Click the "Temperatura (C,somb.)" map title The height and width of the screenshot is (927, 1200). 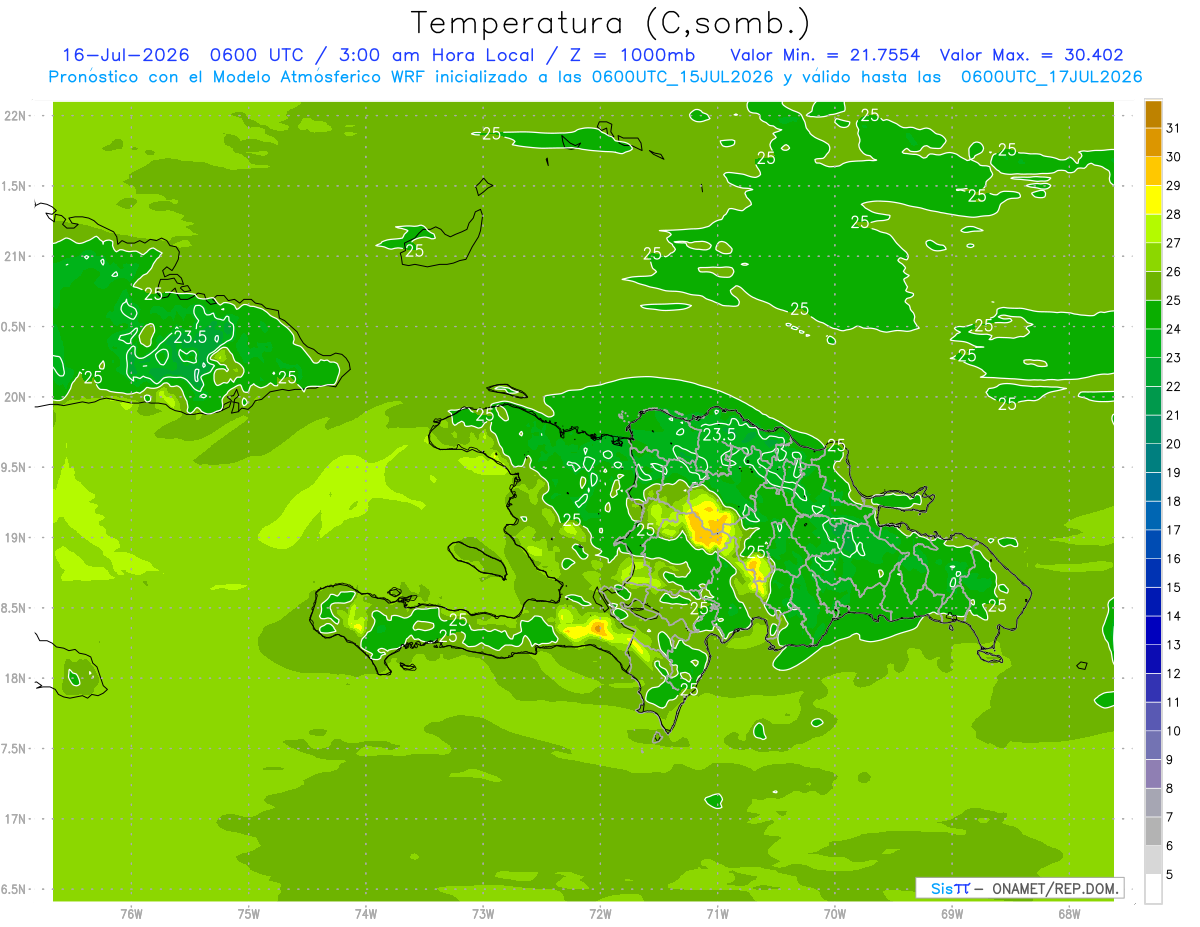[x=610, y=22]
